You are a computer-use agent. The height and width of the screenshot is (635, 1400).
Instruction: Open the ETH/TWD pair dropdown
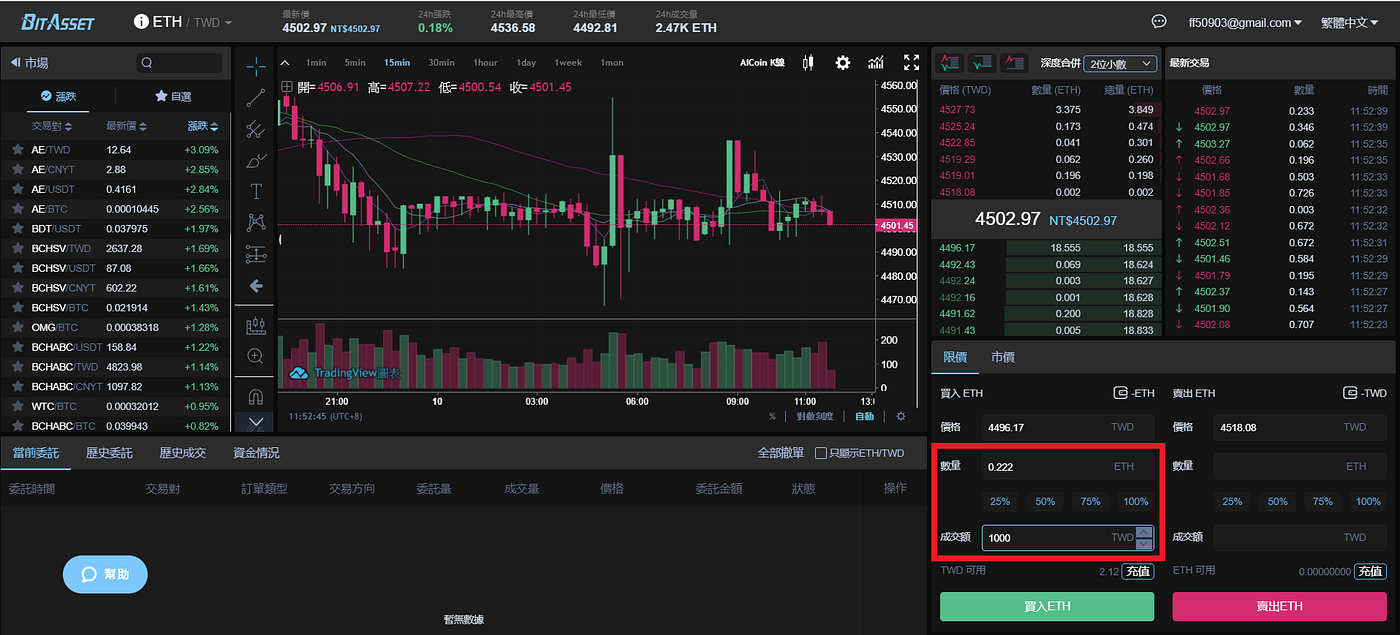tap(192, 21)
